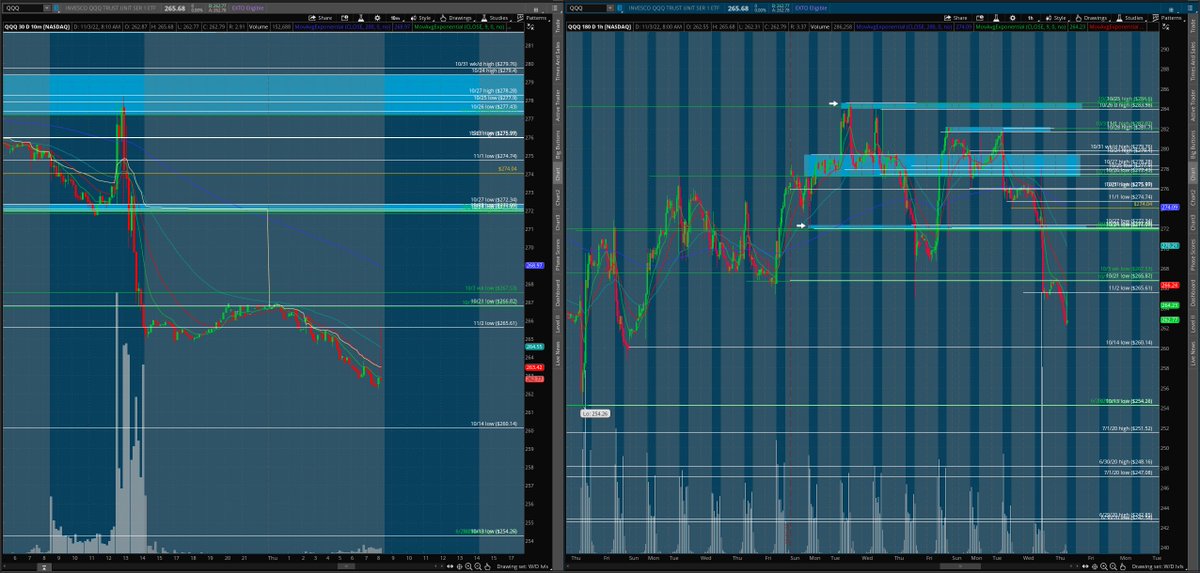Screen dimensions: 1200x573
Task: Click the flask icon on the left chart
Action: coord(361,18)
